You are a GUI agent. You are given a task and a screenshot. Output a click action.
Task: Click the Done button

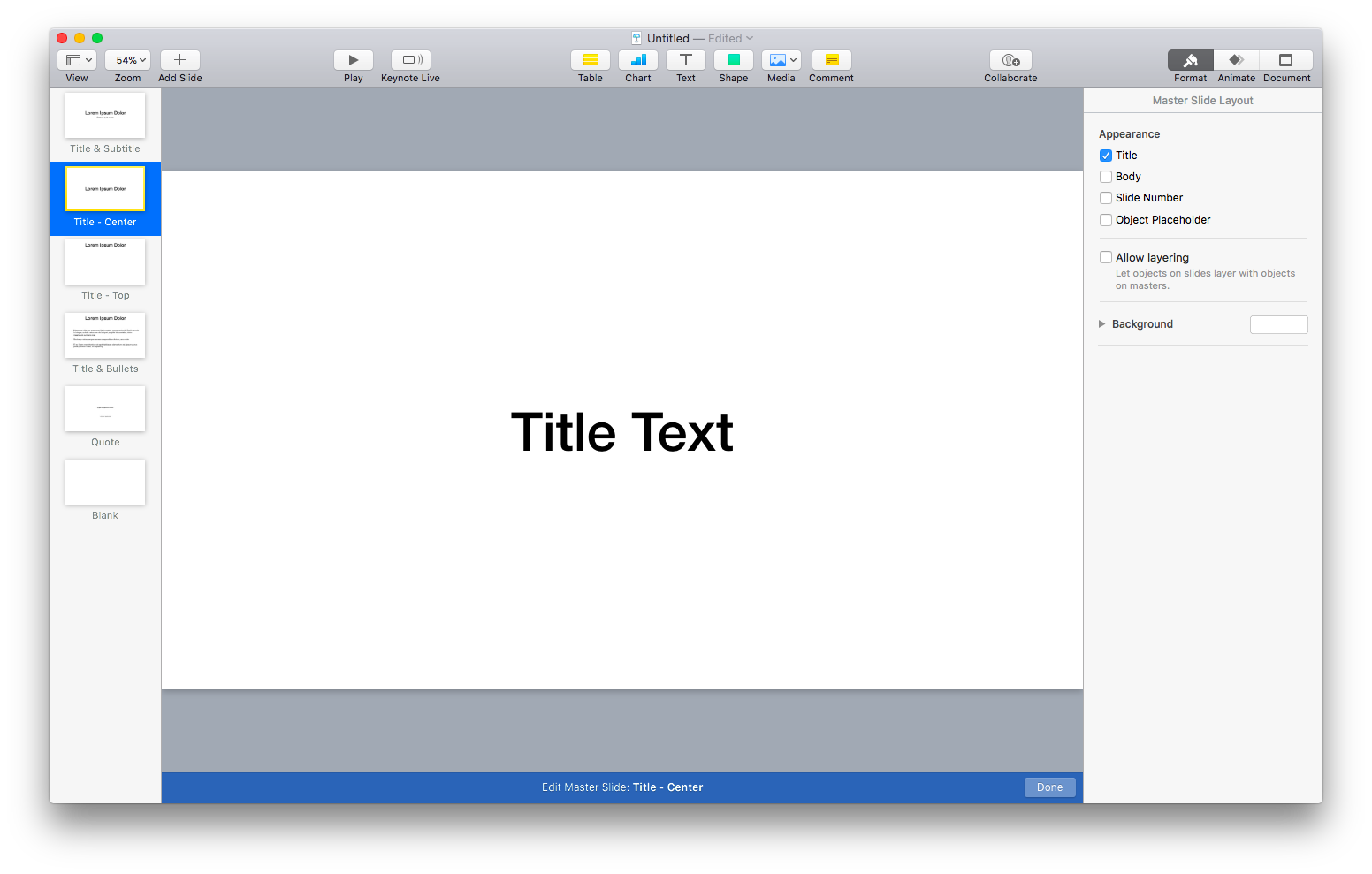coord(1050,787)
